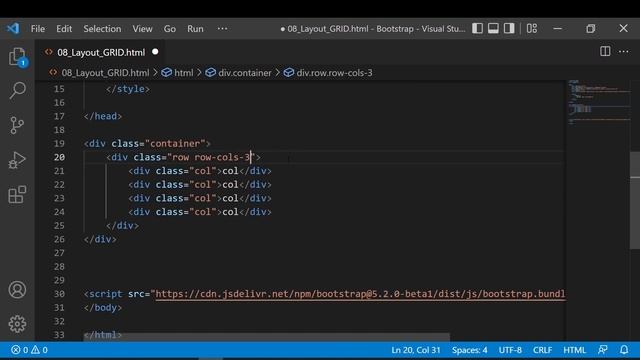640x360 pixels.
Task: Open the Go menu
Action: click(170, 29)
